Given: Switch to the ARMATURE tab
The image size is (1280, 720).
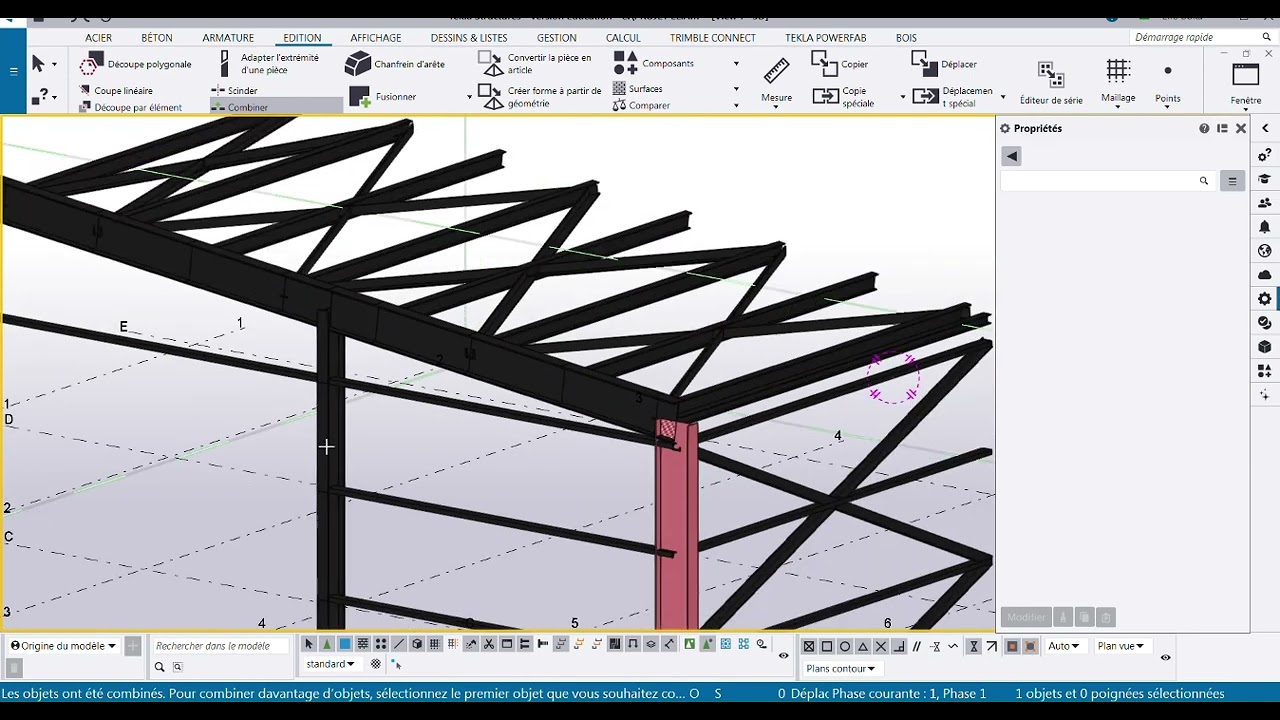Looking at the screenshot, I should coord(228,38).
